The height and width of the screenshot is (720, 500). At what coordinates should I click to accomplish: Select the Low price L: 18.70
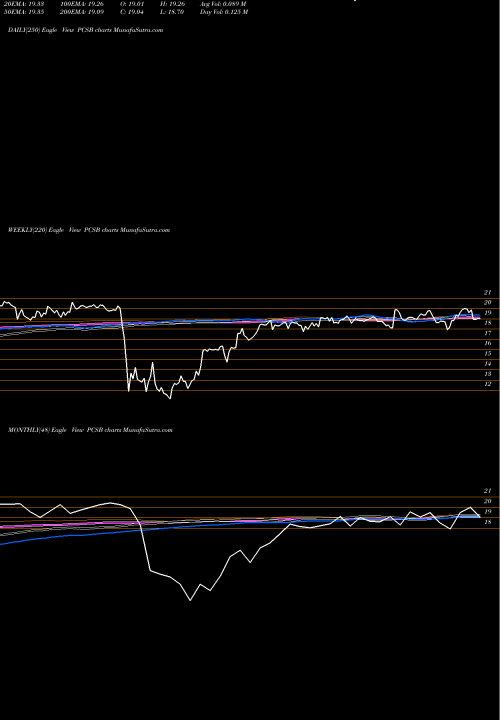[172, 12]
